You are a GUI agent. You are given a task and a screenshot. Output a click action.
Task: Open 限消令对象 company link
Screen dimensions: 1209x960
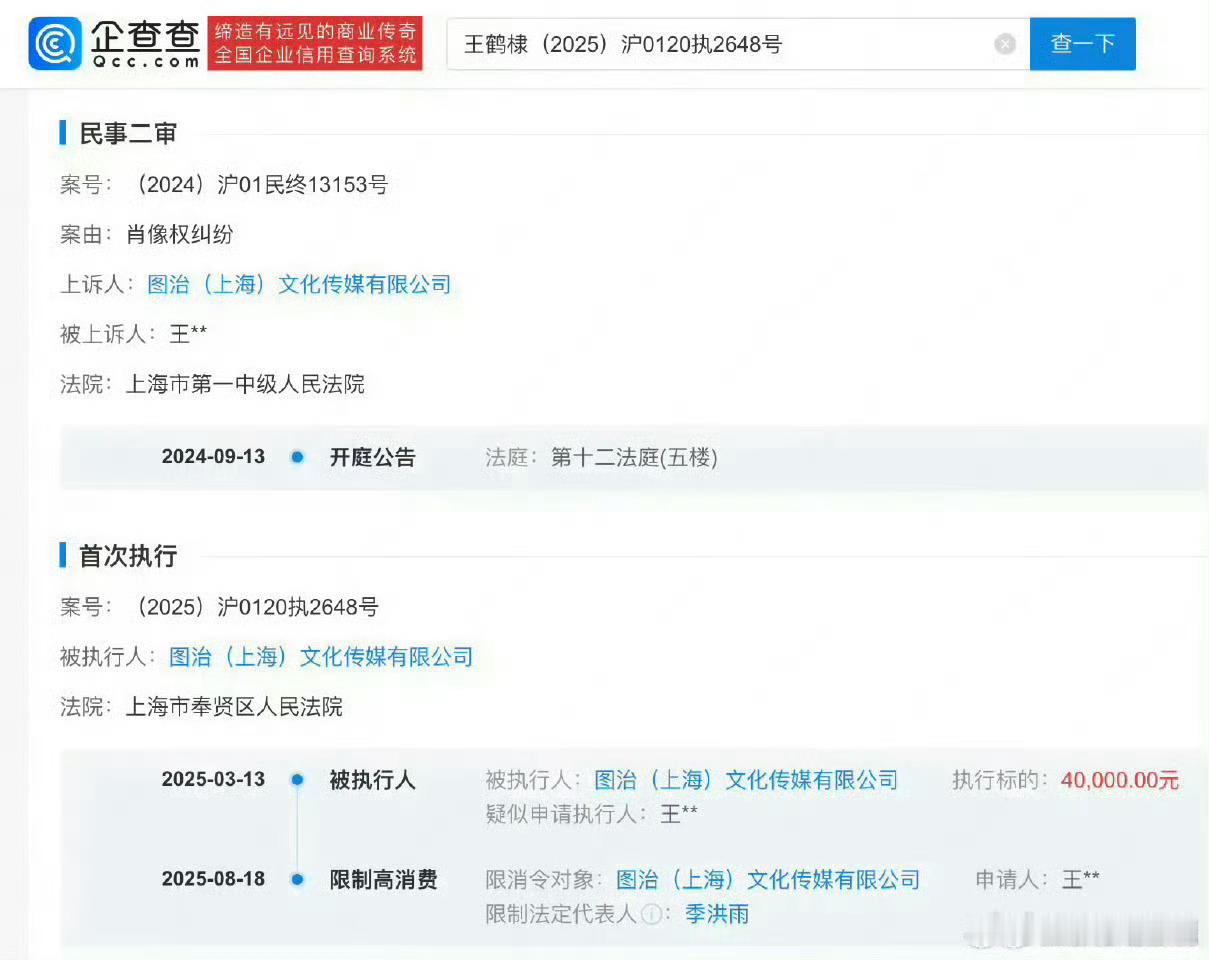768,880
